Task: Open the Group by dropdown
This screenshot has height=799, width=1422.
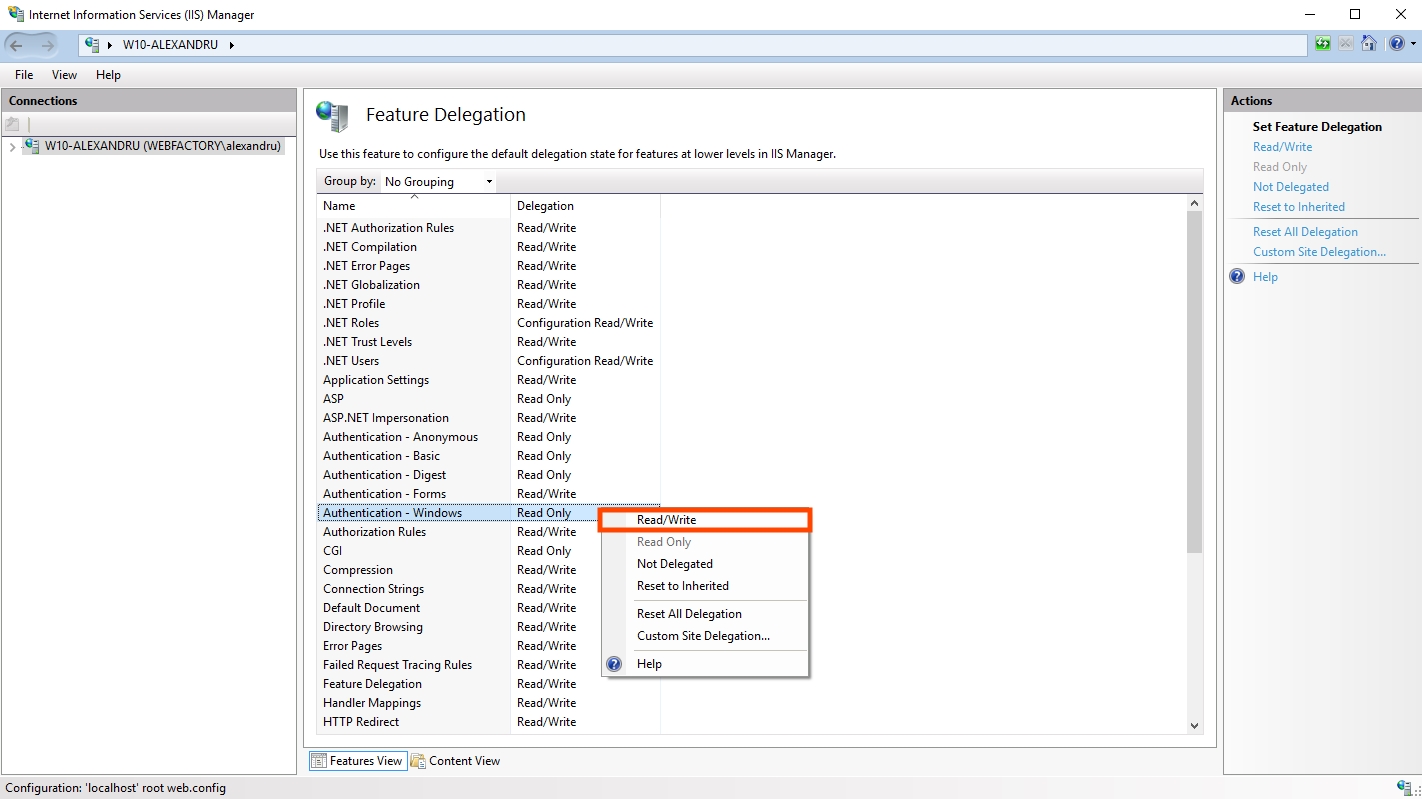Action: [438, 181]
